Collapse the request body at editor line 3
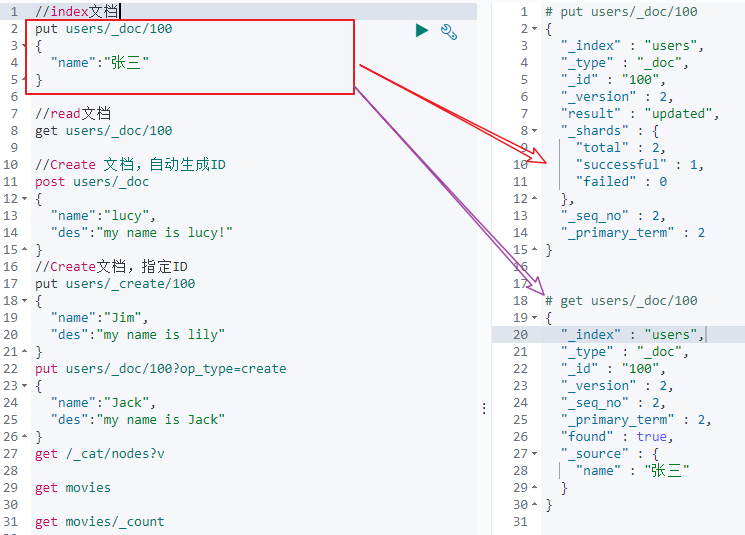 [24, 46]
